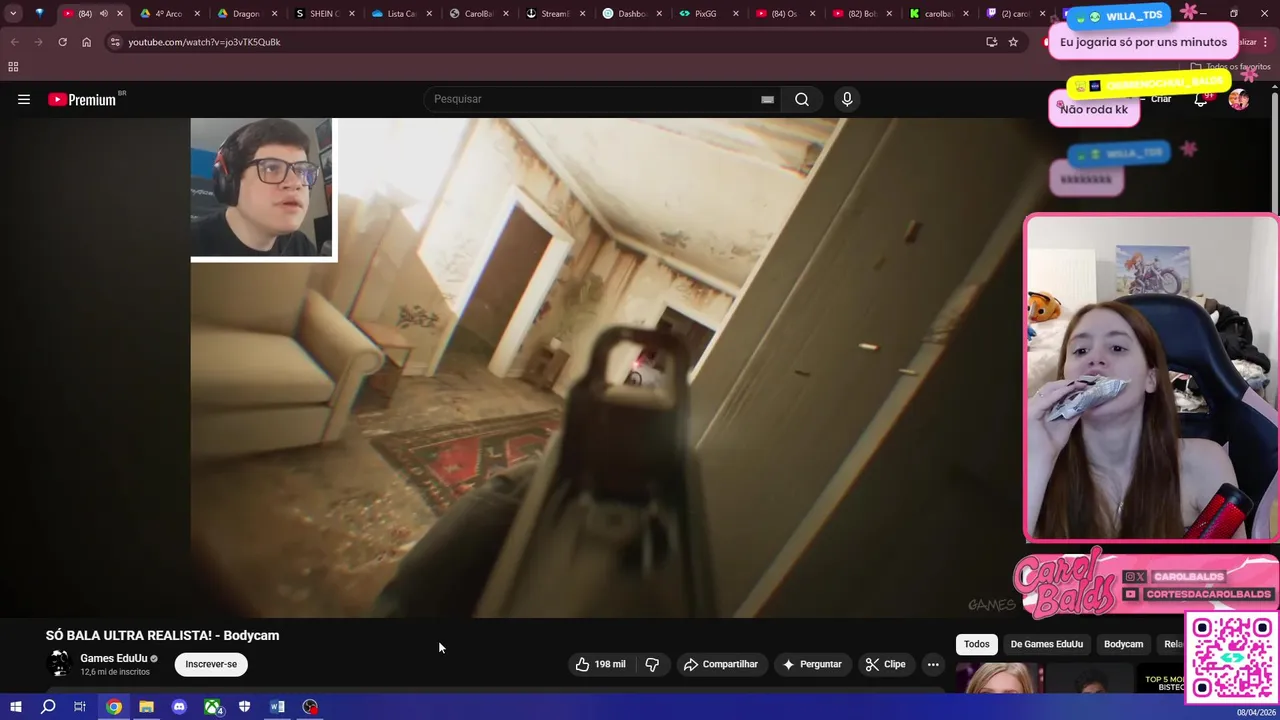Open the on-screen keyboard icon in search box
1280x720 pixels.
tap(767, 99)
